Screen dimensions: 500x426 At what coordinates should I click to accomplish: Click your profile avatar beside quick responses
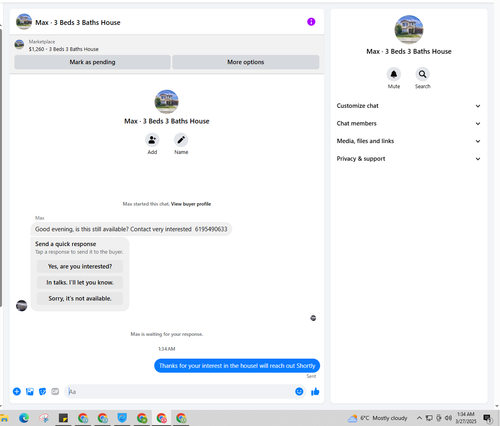coord(22,305)
